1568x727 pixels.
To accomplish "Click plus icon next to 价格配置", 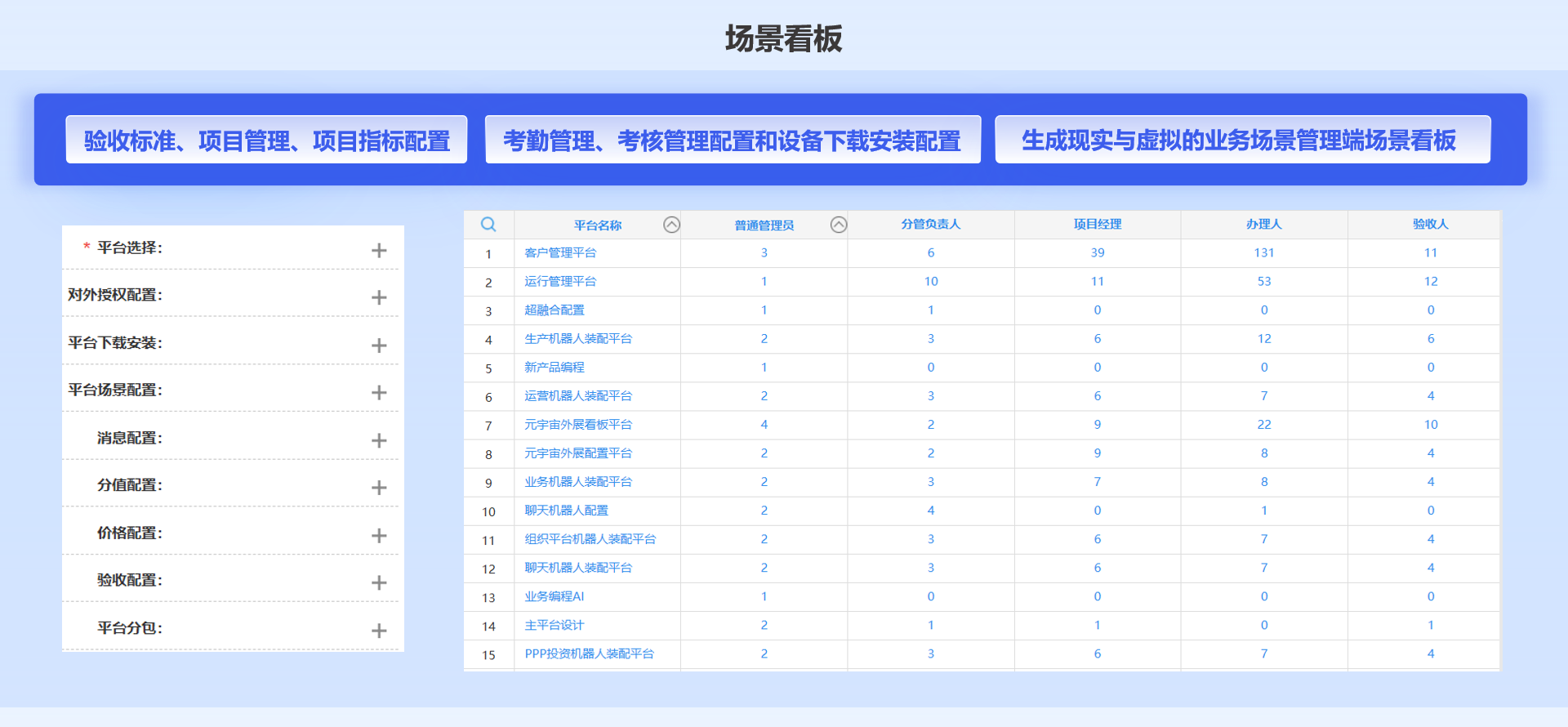I will point(379,536).
